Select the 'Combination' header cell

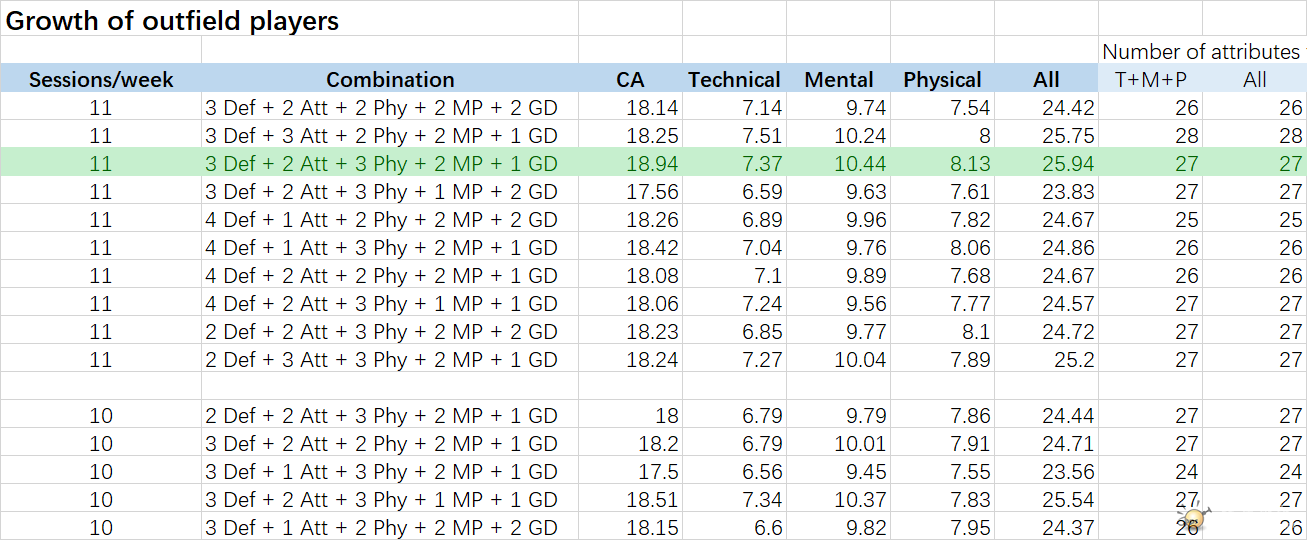click(x=390, y=80)
